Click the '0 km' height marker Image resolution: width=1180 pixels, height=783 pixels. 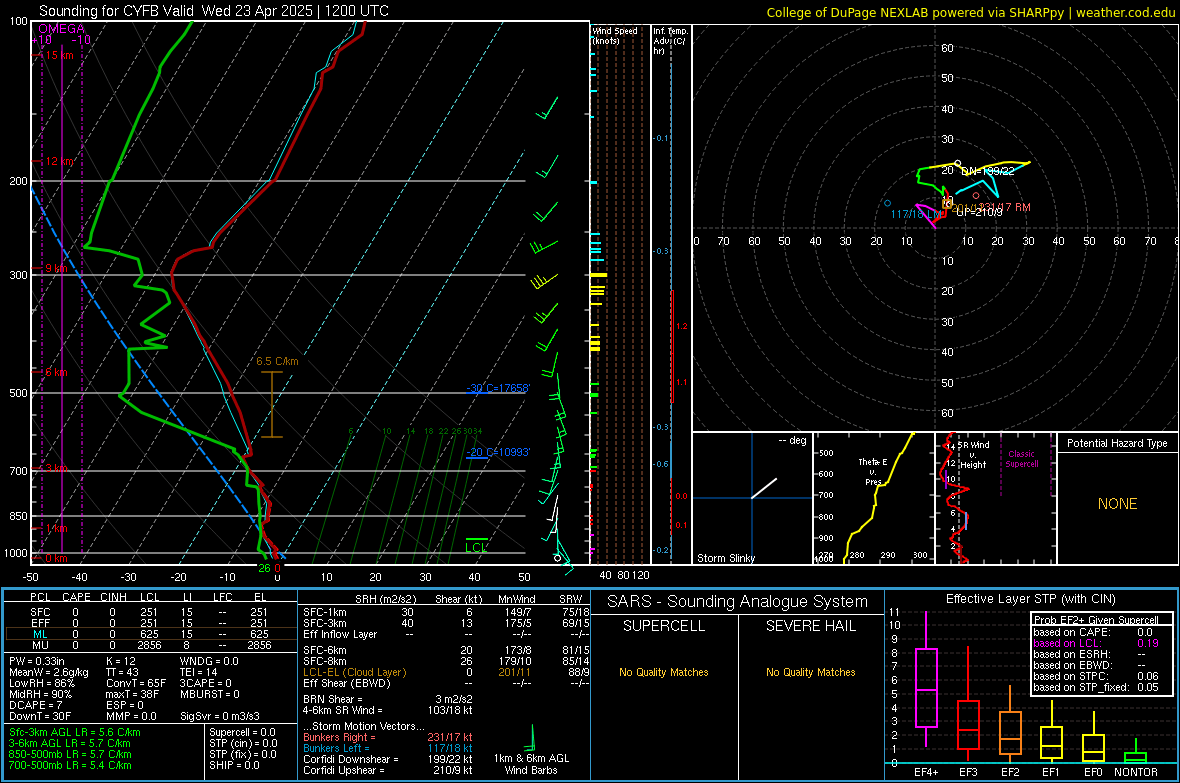tap(56, 558)
